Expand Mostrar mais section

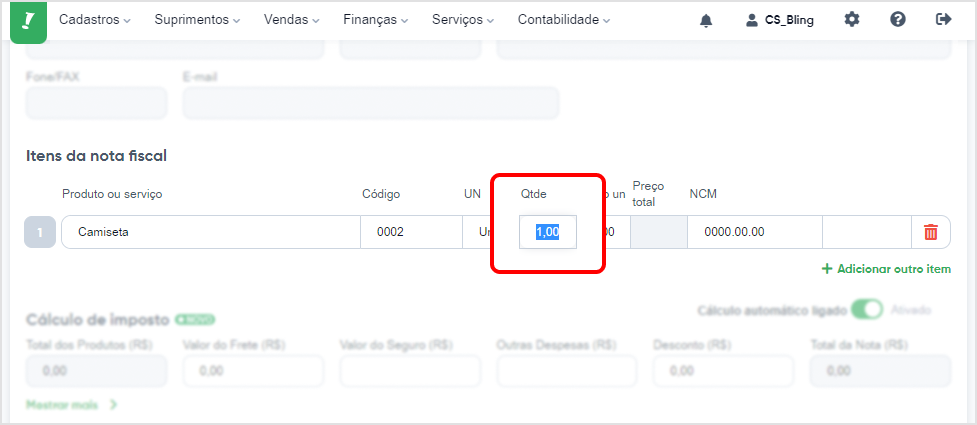(x=71, y=405)
